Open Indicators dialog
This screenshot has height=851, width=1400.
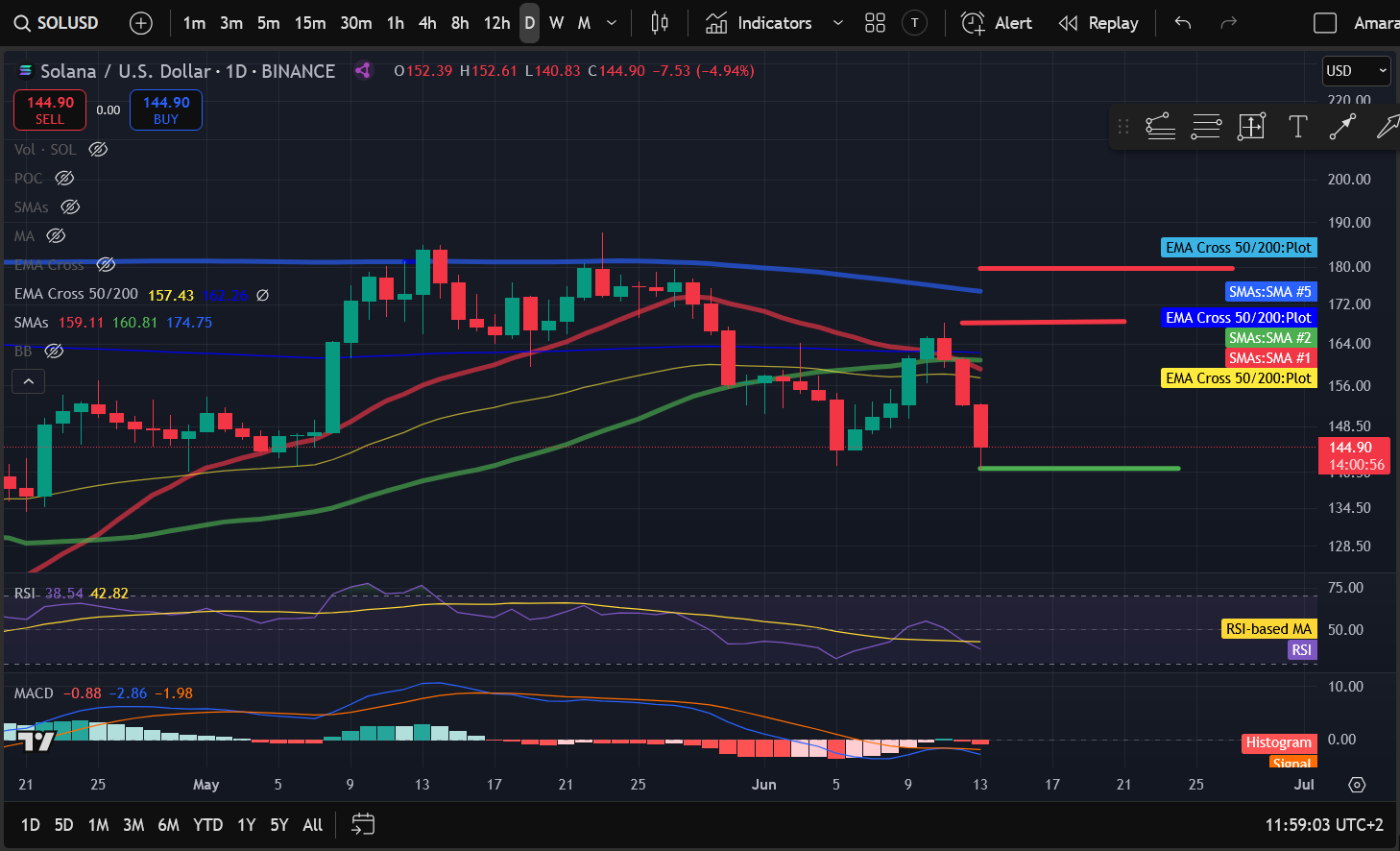[759, 23]
